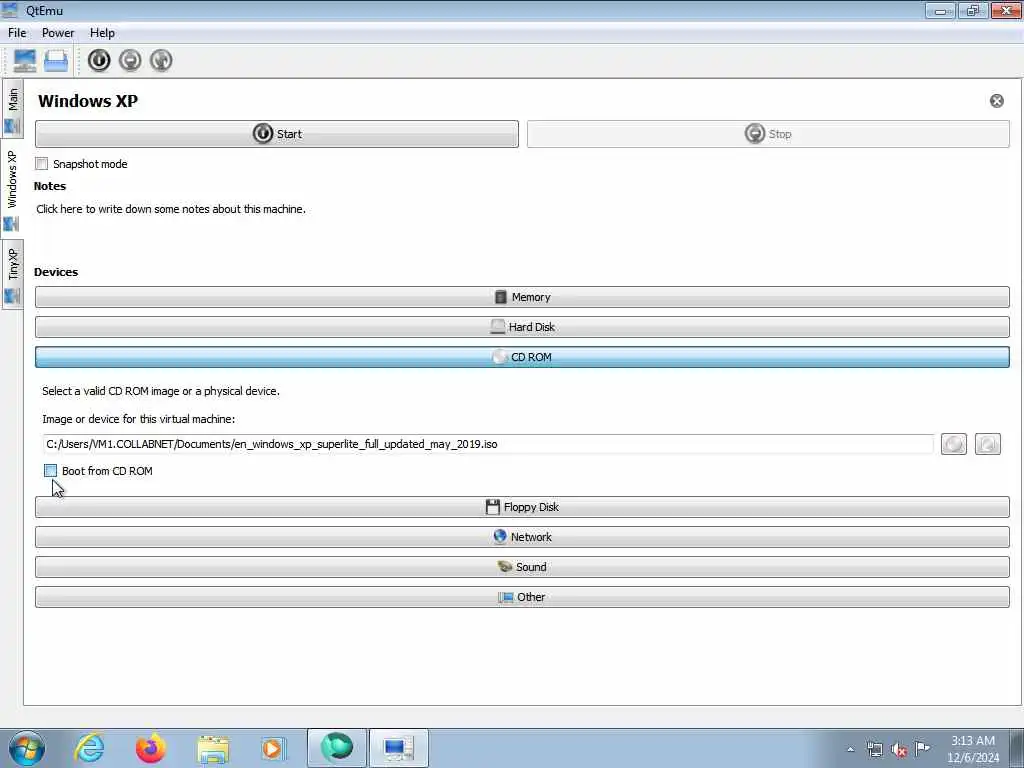The width and height of the screenshot is (1024, 768).
Task: Expand the Floppy Disk device section
Action: (x=522, y=507)
